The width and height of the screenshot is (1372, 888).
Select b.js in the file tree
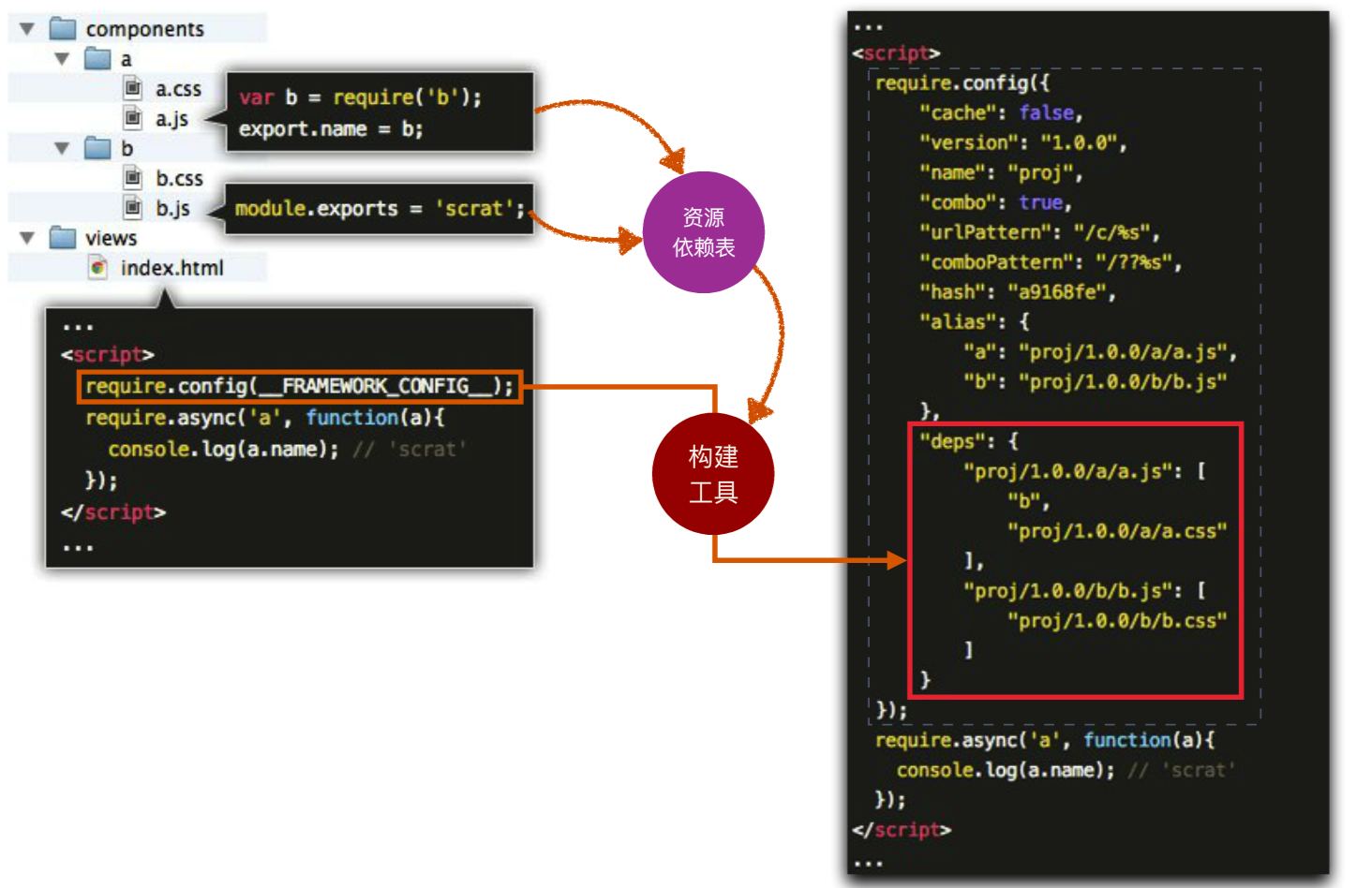173,208
